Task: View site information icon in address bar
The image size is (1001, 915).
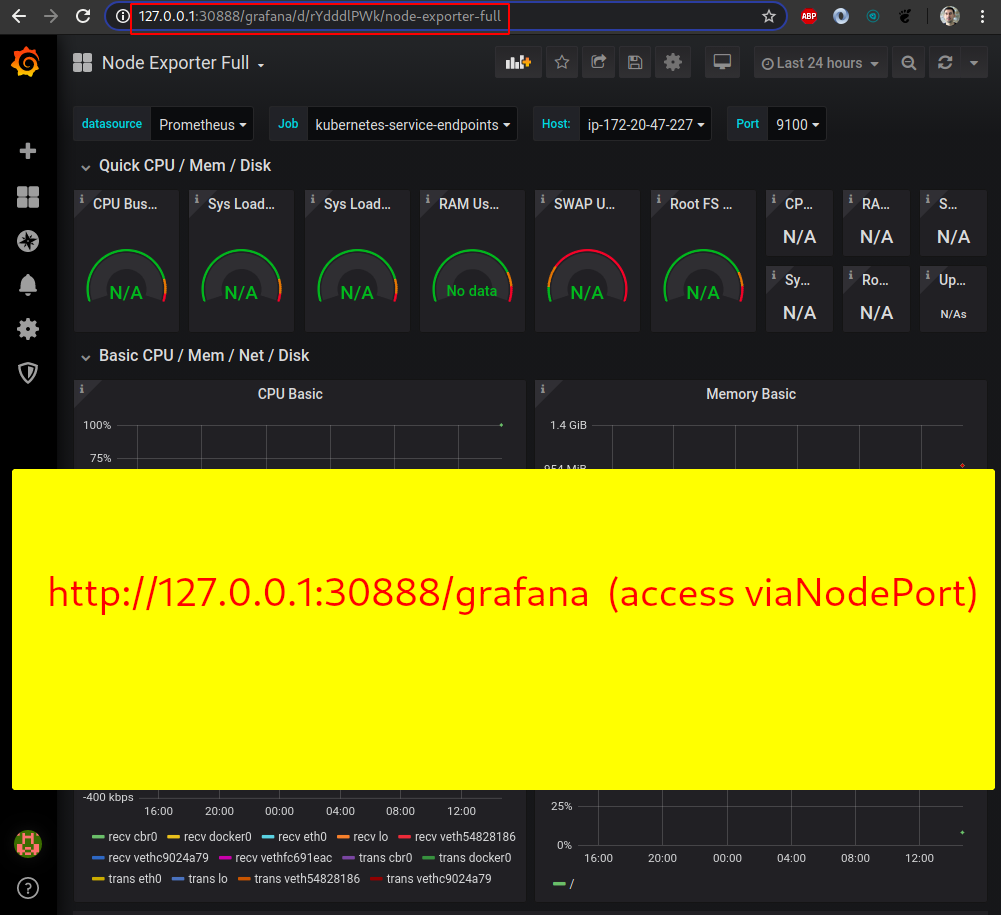Action: [122, 16]
